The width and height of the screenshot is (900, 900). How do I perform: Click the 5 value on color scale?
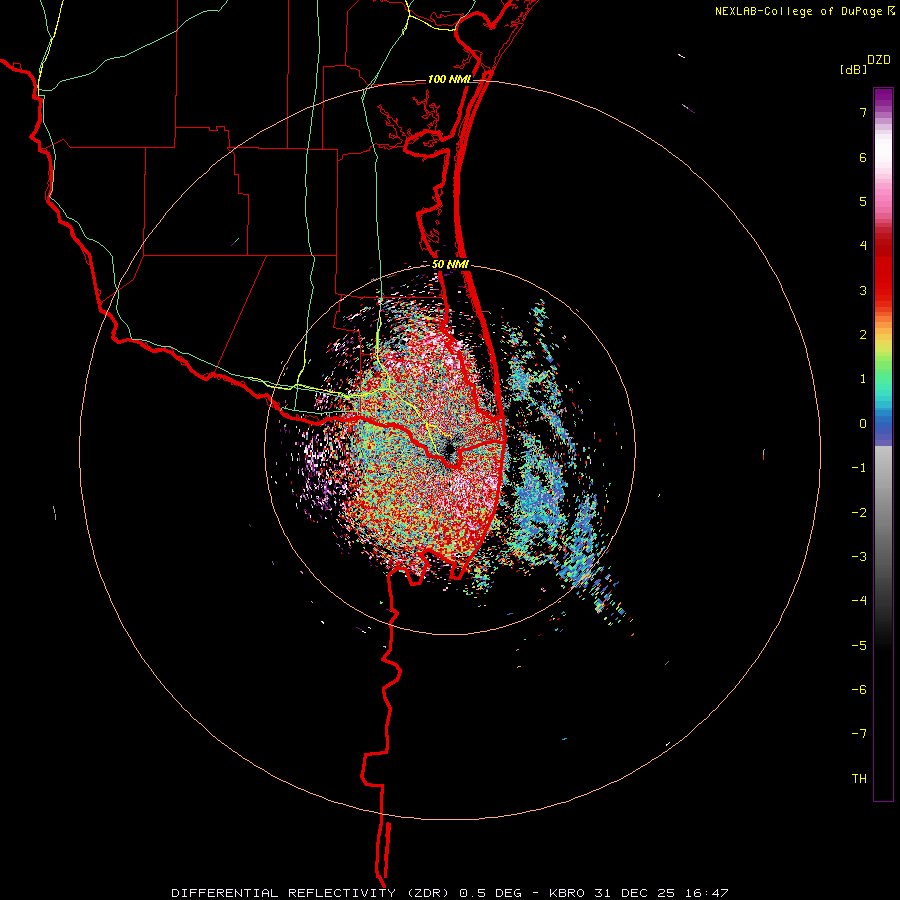[863, 201]
